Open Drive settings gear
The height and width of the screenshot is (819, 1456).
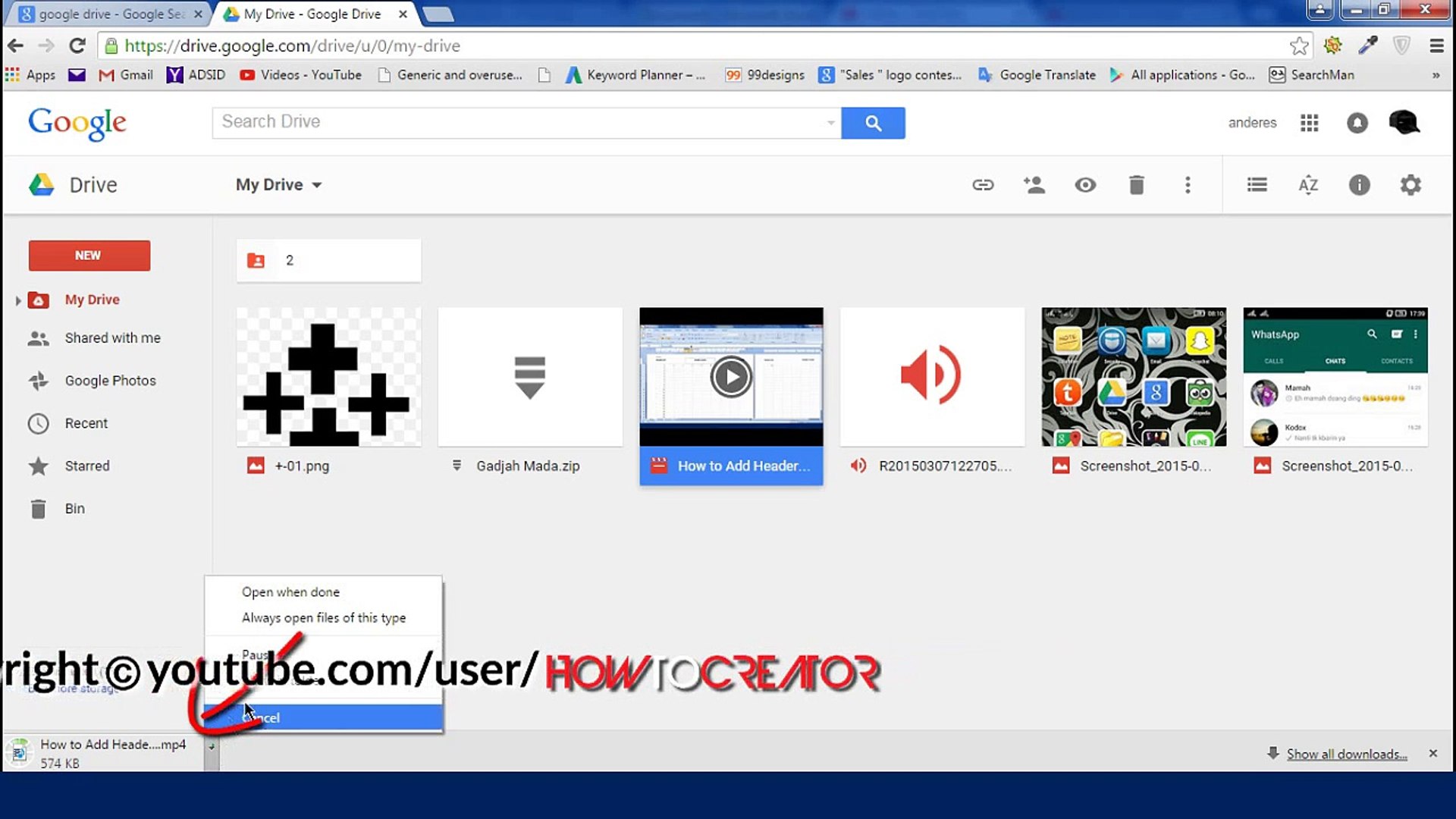[x=1410, y=184]
